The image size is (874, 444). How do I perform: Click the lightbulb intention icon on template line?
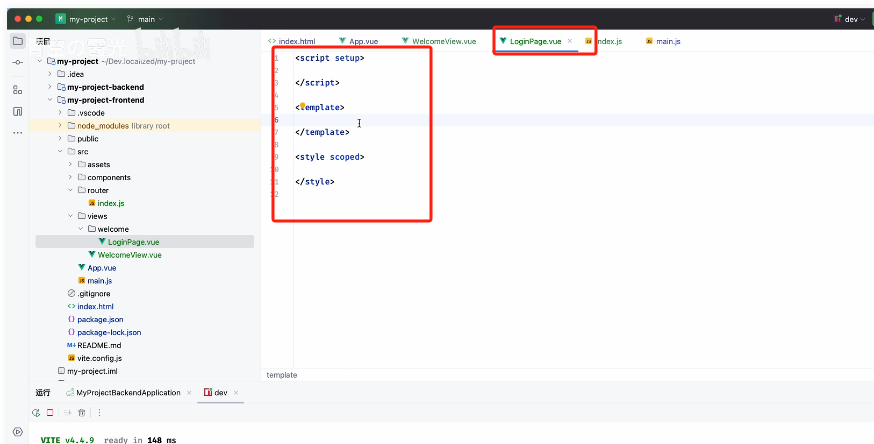(x=303, y=106)
